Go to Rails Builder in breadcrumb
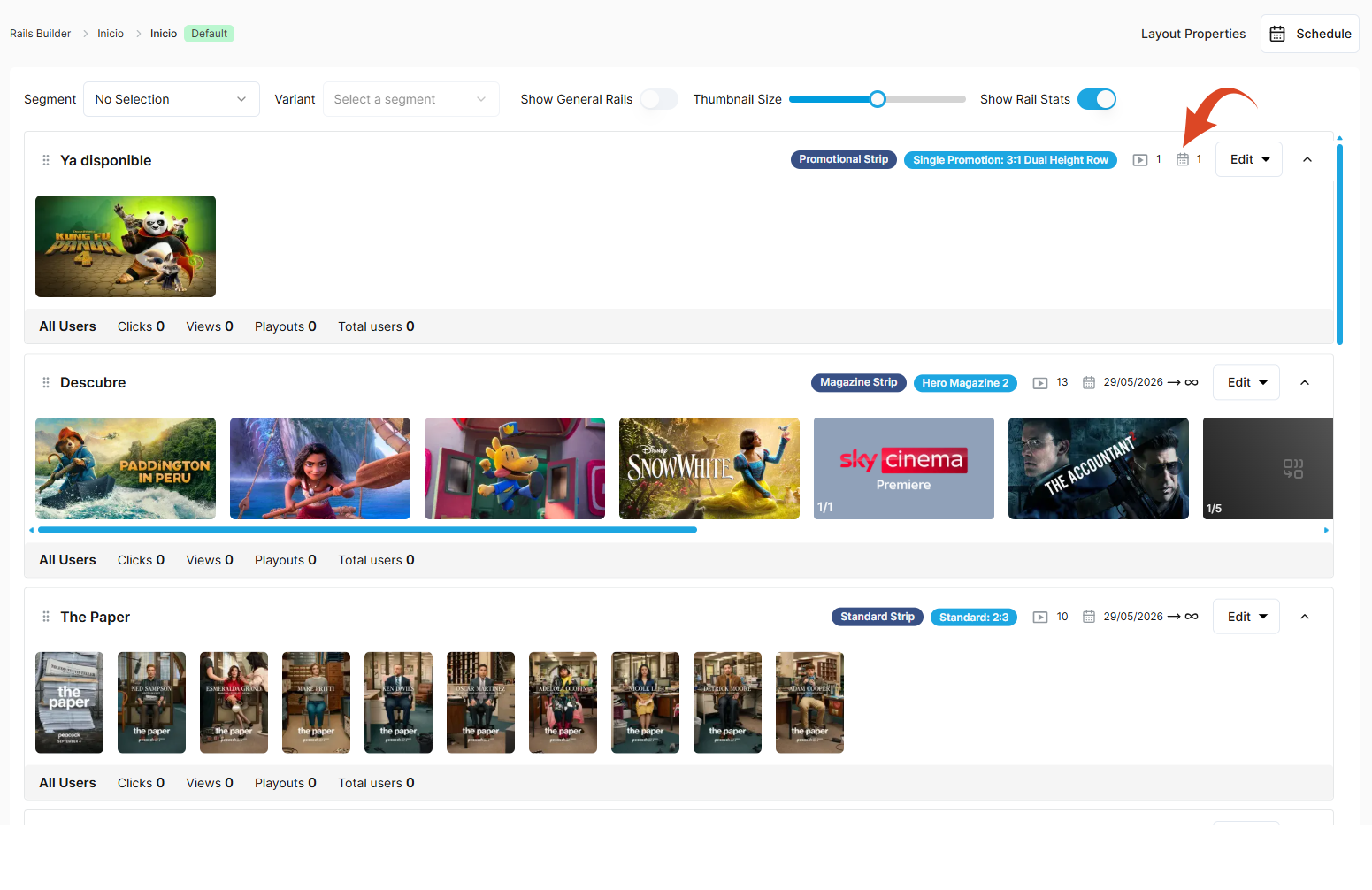Viewport: 1372px width, 890px height. [41, 34]
